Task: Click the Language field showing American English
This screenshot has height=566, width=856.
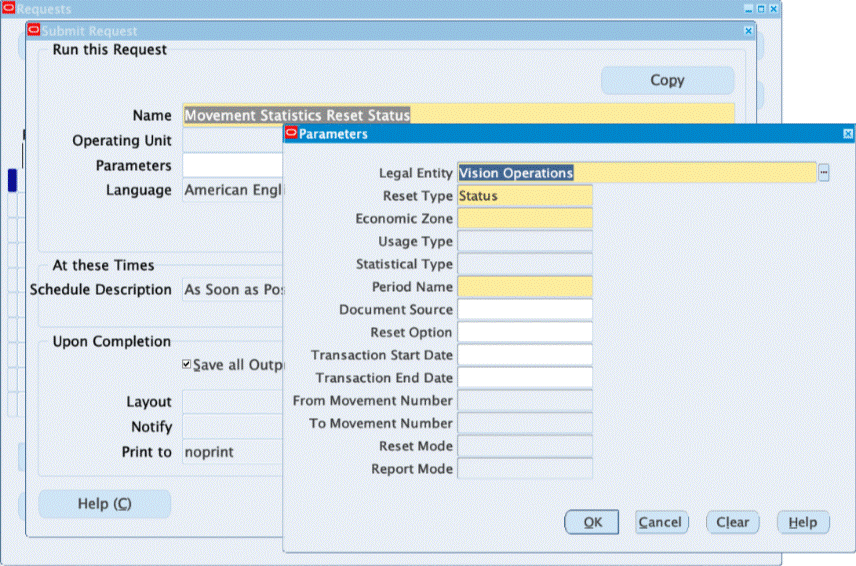Action: 233,190
